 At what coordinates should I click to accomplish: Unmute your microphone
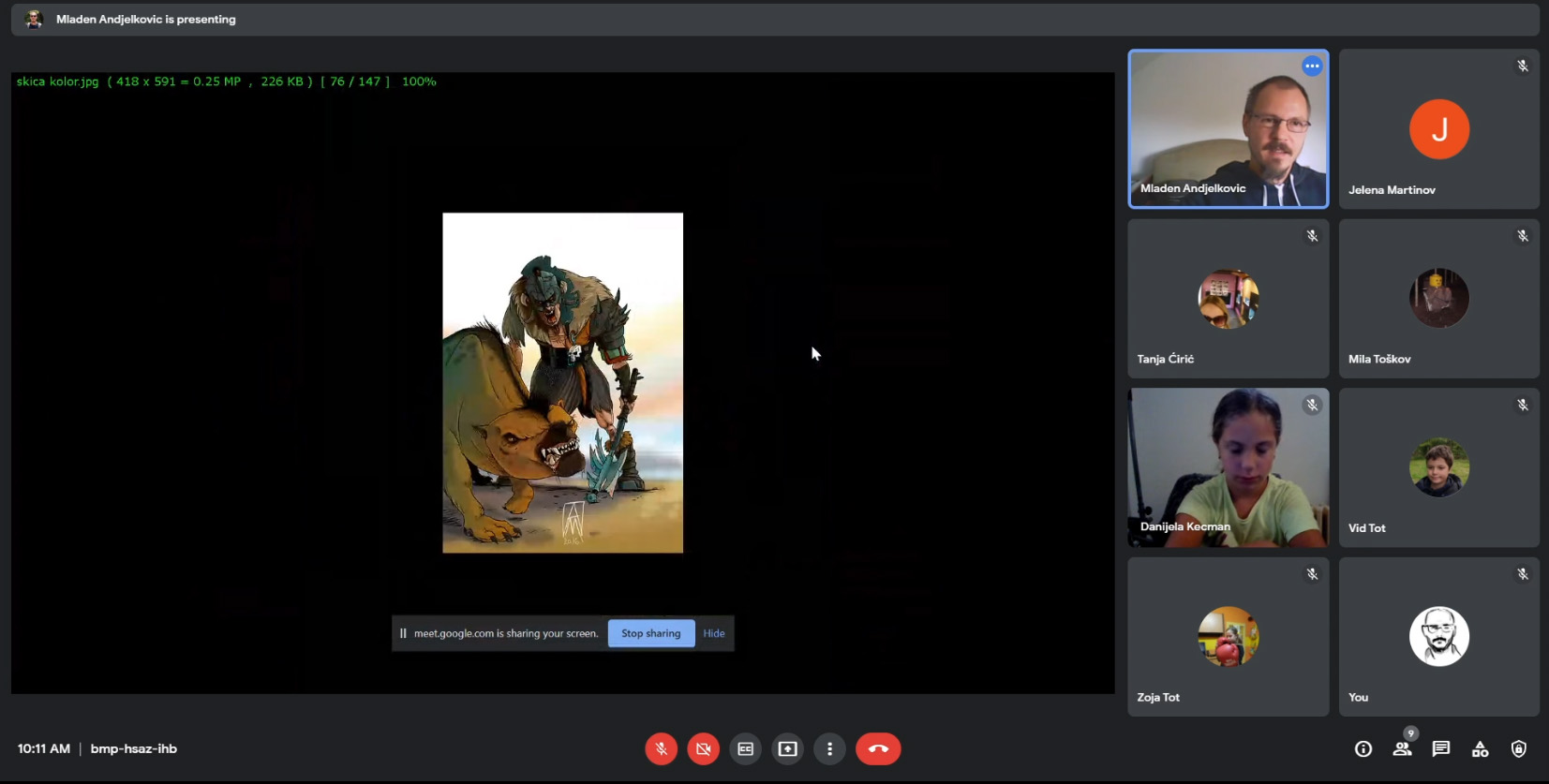(661, 748)
